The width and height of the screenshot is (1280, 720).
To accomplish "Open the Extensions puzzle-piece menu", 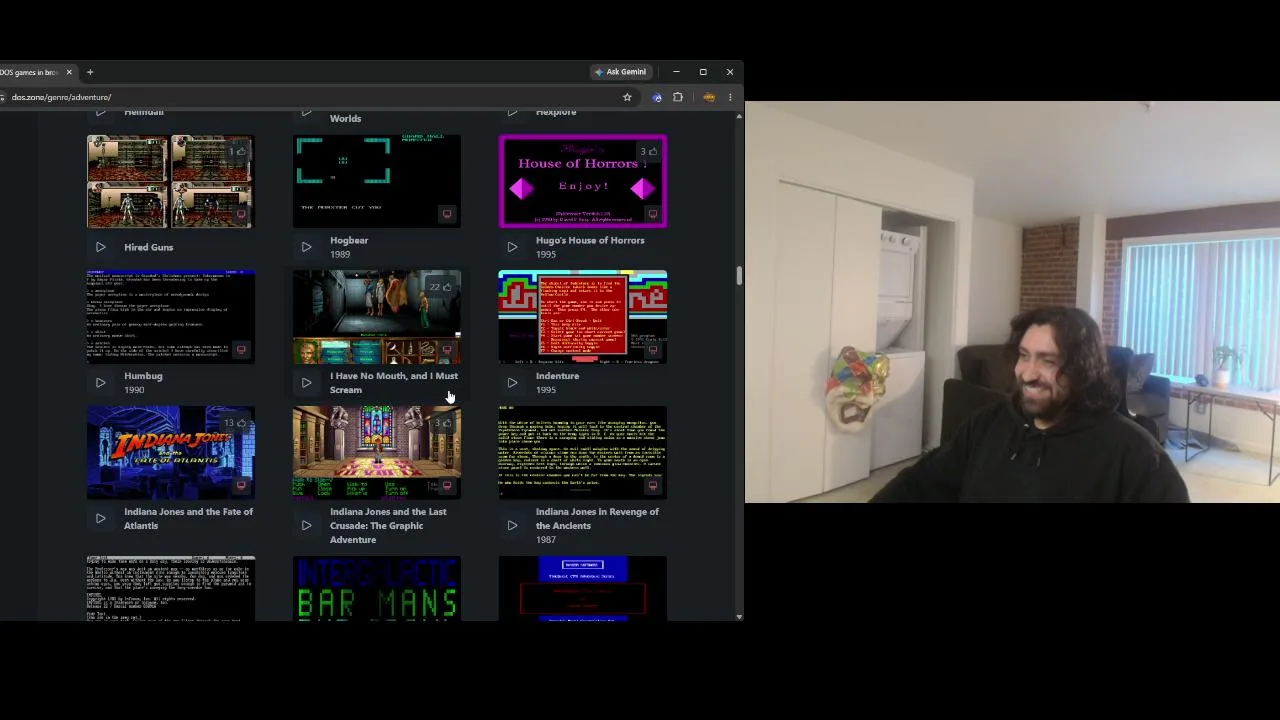I will [x=678, y=97].
